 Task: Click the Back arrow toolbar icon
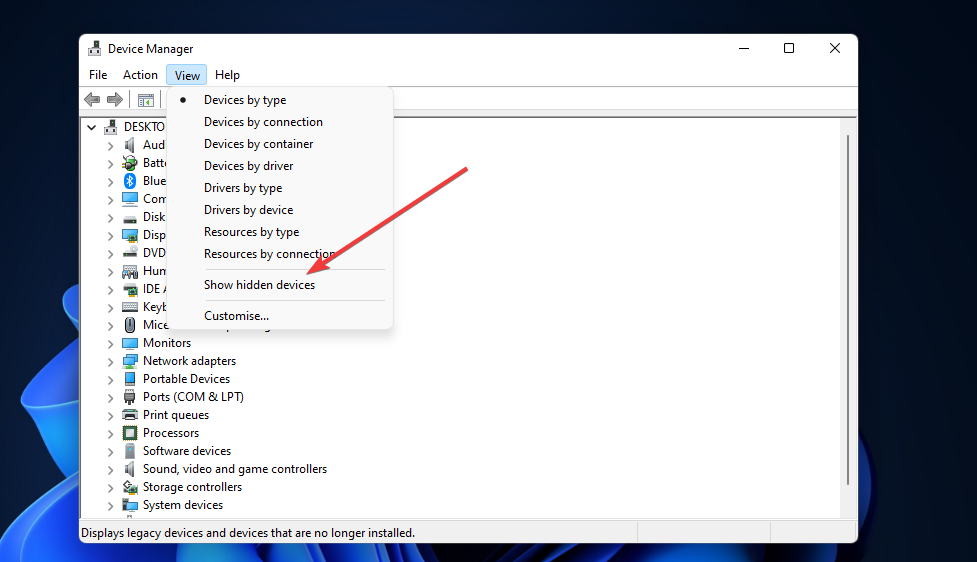point(92,100)
